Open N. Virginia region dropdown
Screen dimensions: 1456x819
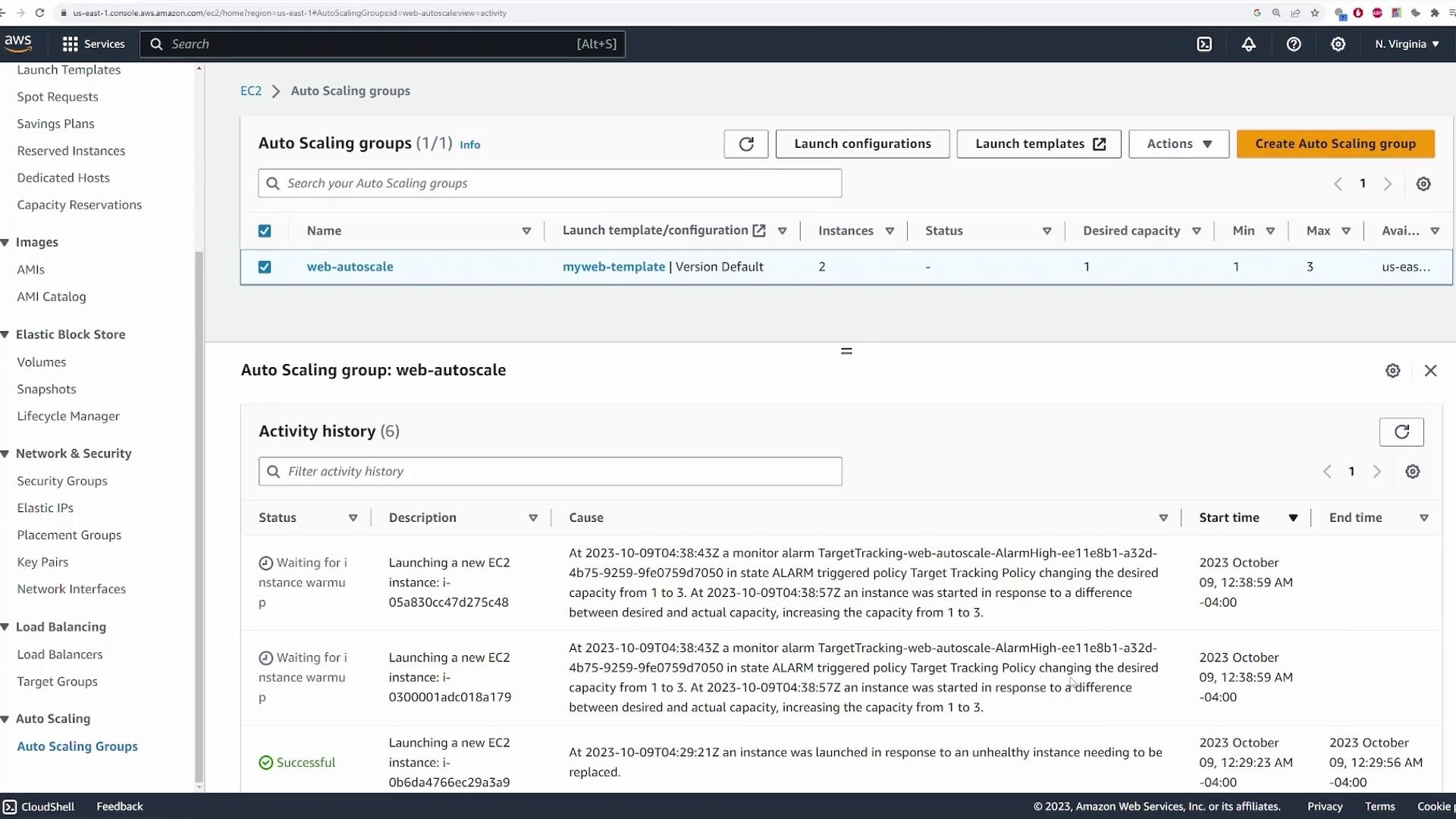pyautogui.click(x=1407, y=44)
